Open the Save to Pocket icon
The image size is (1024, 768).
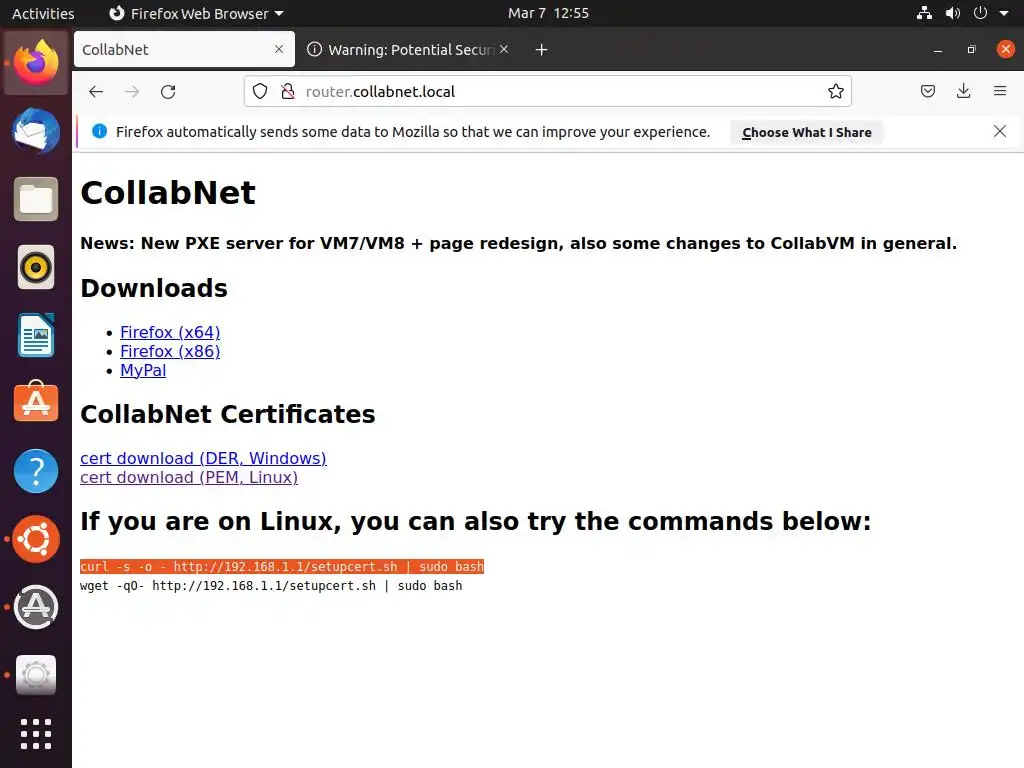(x=927, y=91)
